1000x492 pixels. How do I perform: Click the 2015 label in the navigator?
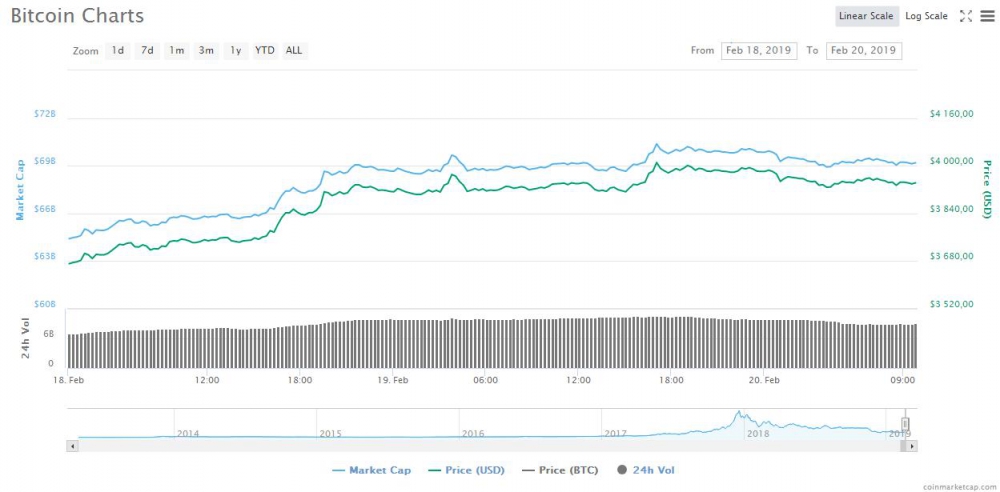click(330, 433)
